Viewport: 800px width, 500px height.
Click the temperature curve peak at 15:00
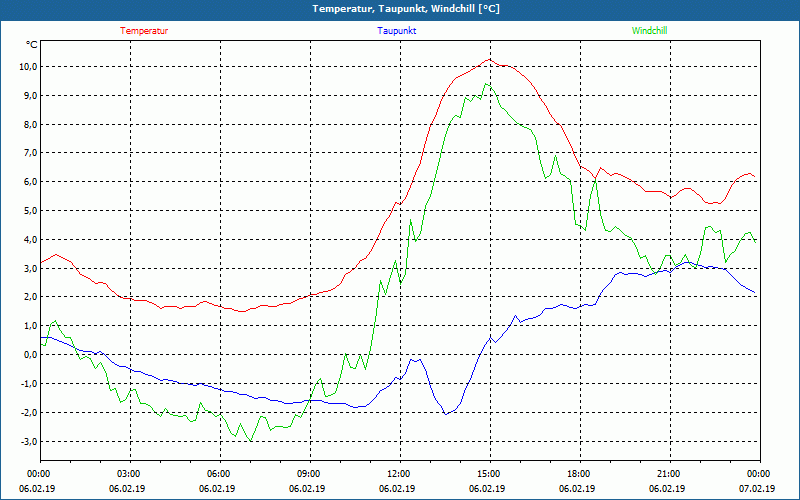pos(490,59)
